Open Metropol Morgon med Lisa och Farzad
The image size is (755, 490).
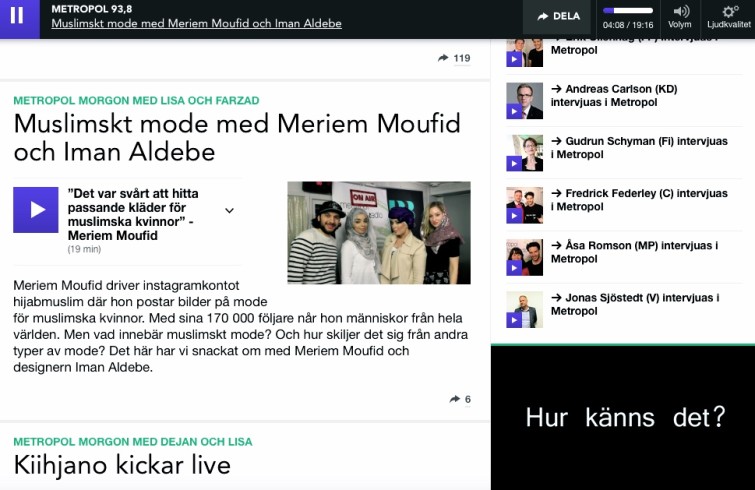click(x=136, y=101)
